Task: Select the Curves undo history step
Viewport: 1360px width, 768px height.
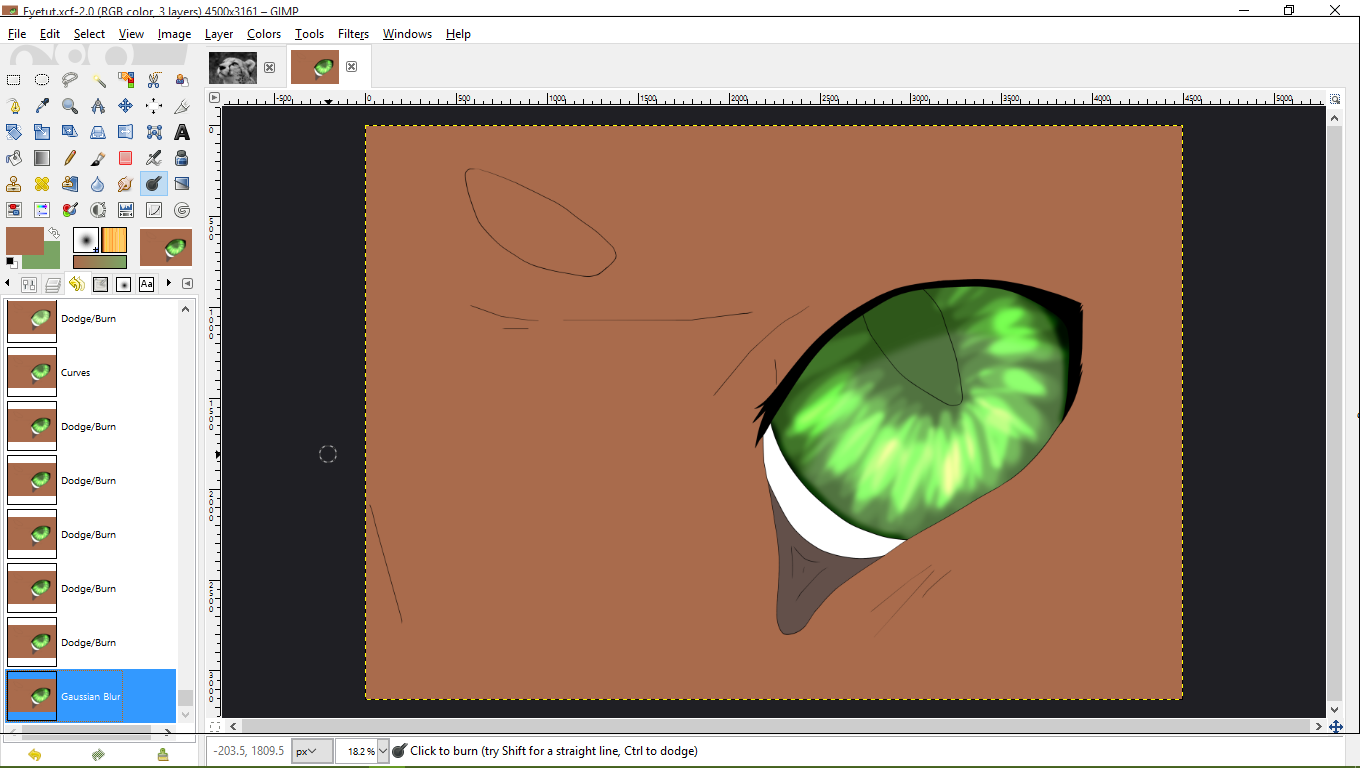Action: 91,372
